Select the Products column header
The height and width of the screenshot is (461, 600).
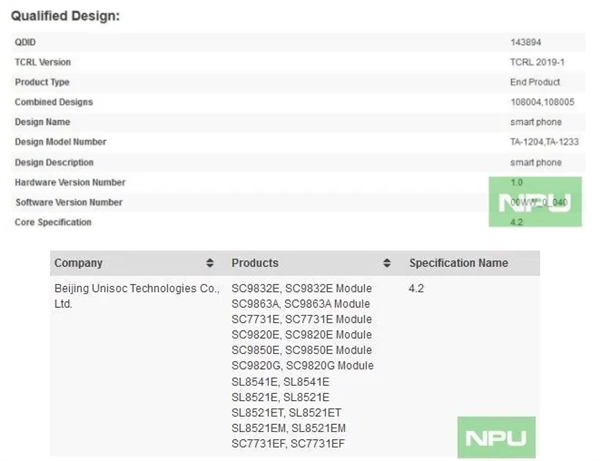tap(255, 263)
